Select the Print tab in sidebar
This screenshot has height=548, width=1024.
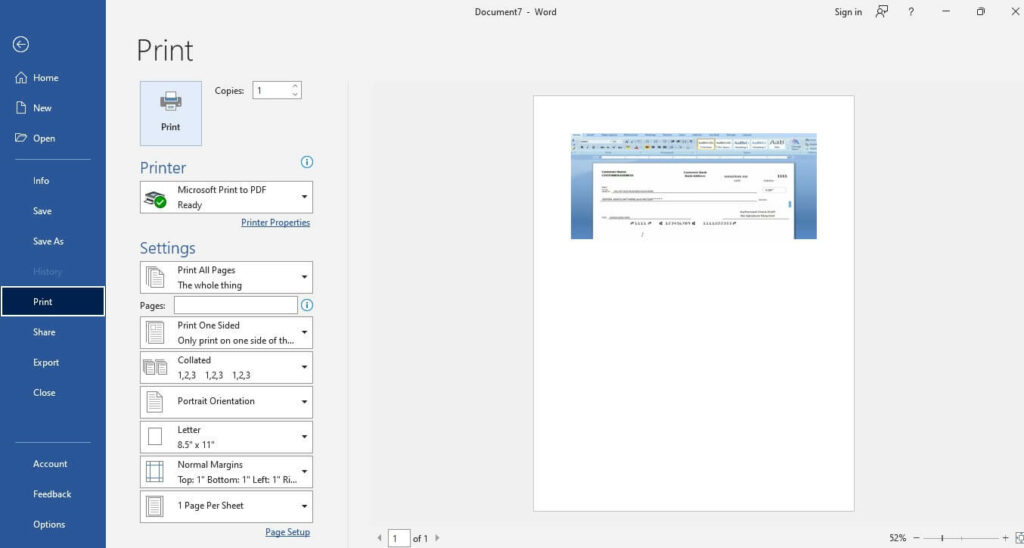[x=52, y=302]
